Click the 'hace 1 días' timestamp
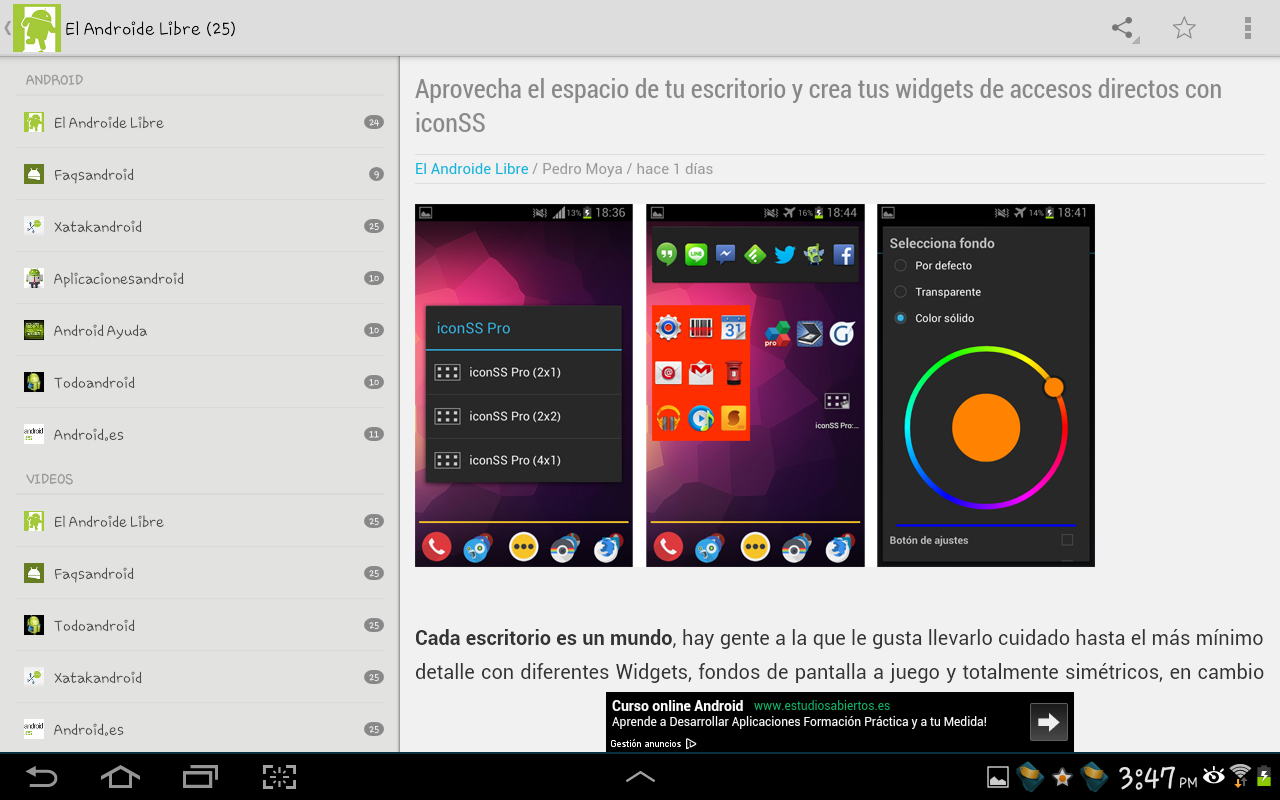This screenshot has width=1280, height=800. pos(675,169)
